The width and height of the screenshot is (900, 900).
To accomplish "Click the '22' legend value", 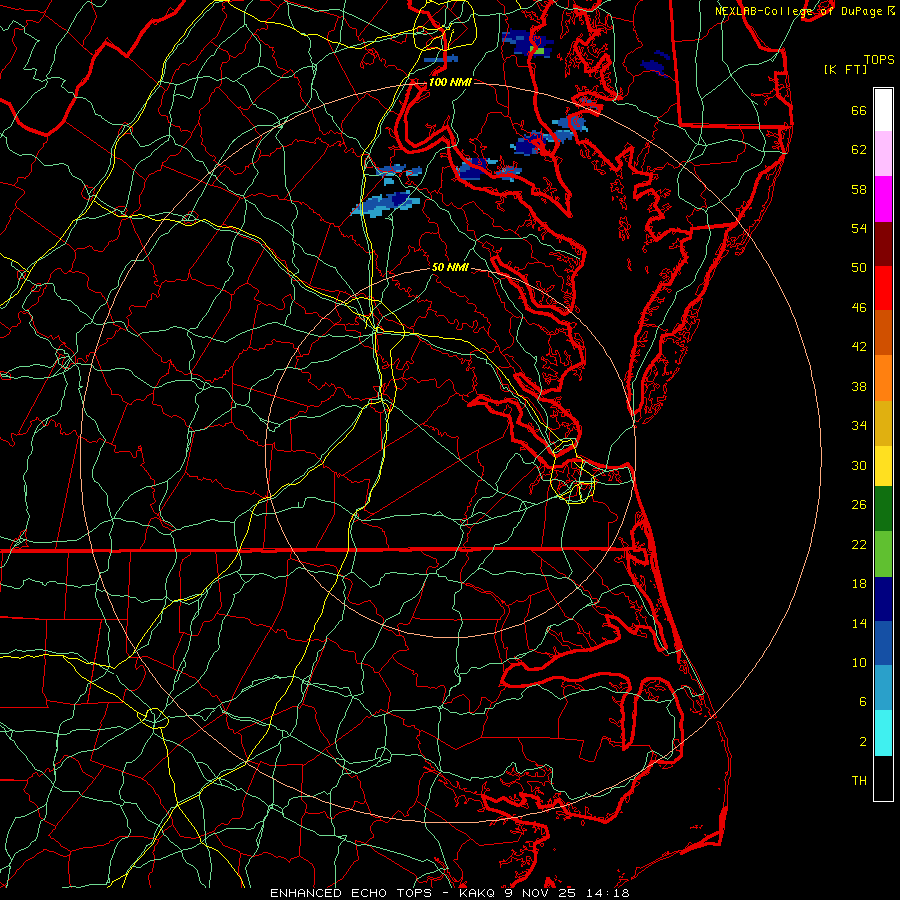I will pyautogui.click(x=859, y=544).
